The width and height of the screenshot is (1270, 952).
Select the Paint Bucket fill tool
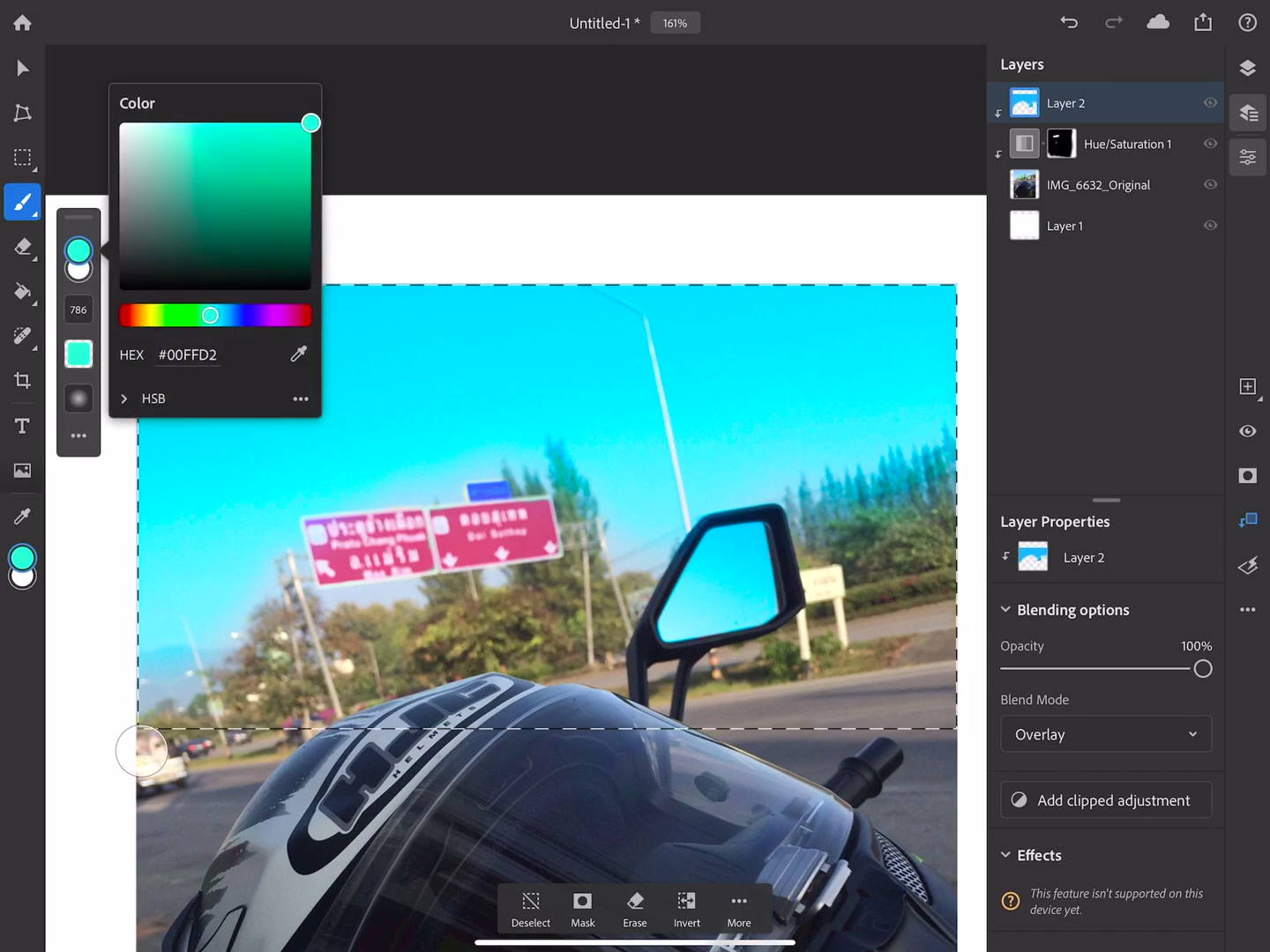[x=23, y=292]
